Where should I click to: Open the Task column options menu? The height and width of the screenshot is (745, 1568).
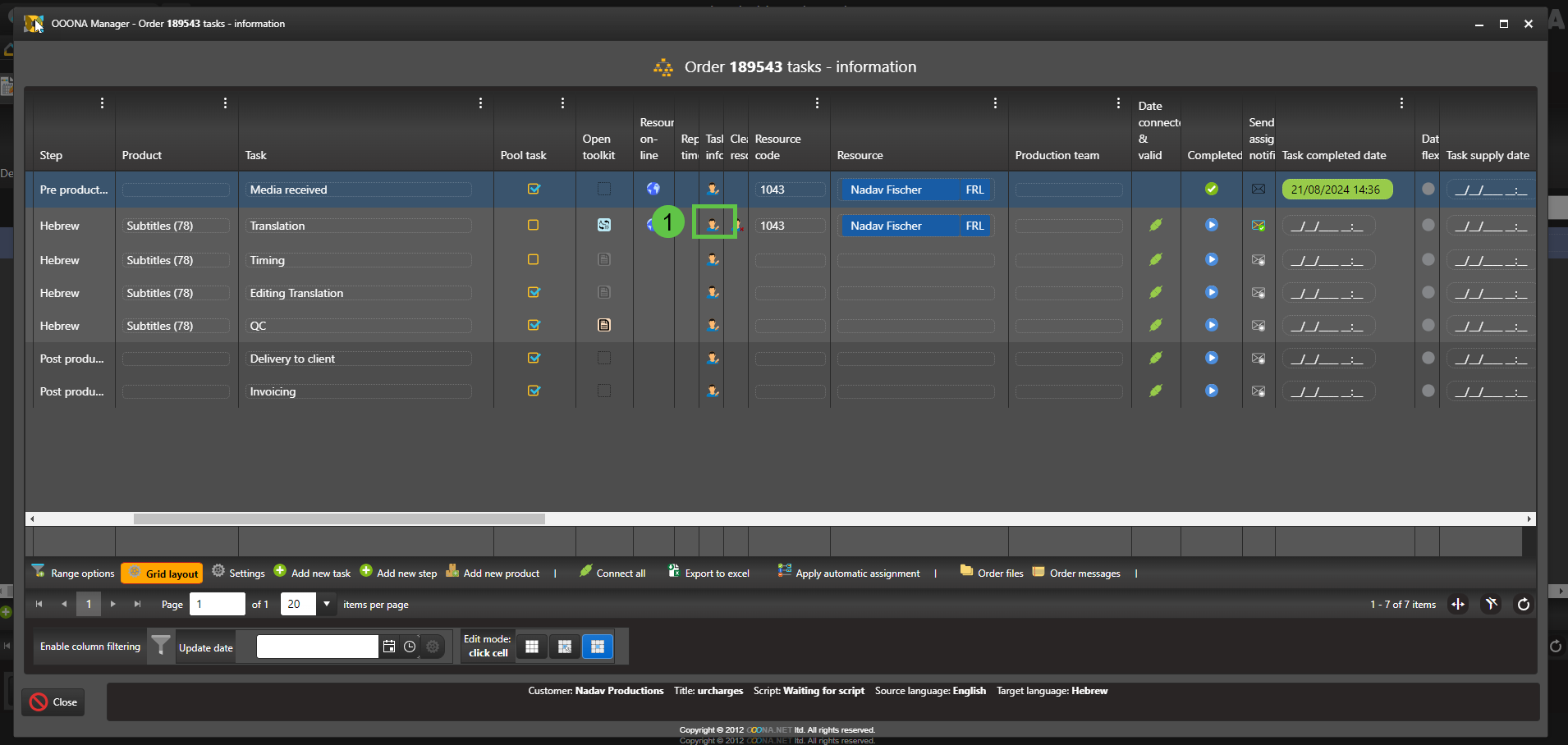tap(480, 103)
